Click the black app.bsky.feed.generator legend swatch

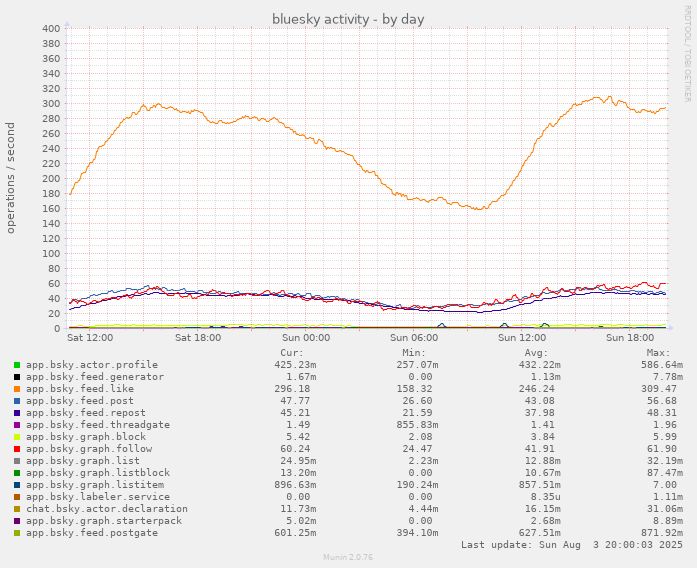tap(17, 377)
